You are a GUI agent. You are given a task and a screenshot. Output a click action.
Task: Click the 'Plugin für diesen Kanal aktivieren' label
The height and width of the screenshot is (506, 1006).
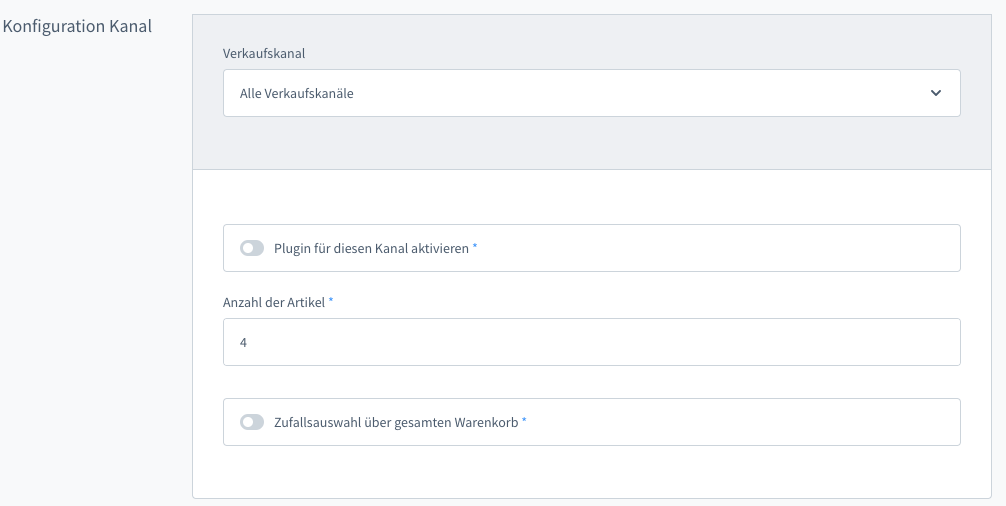coord(371,248)
